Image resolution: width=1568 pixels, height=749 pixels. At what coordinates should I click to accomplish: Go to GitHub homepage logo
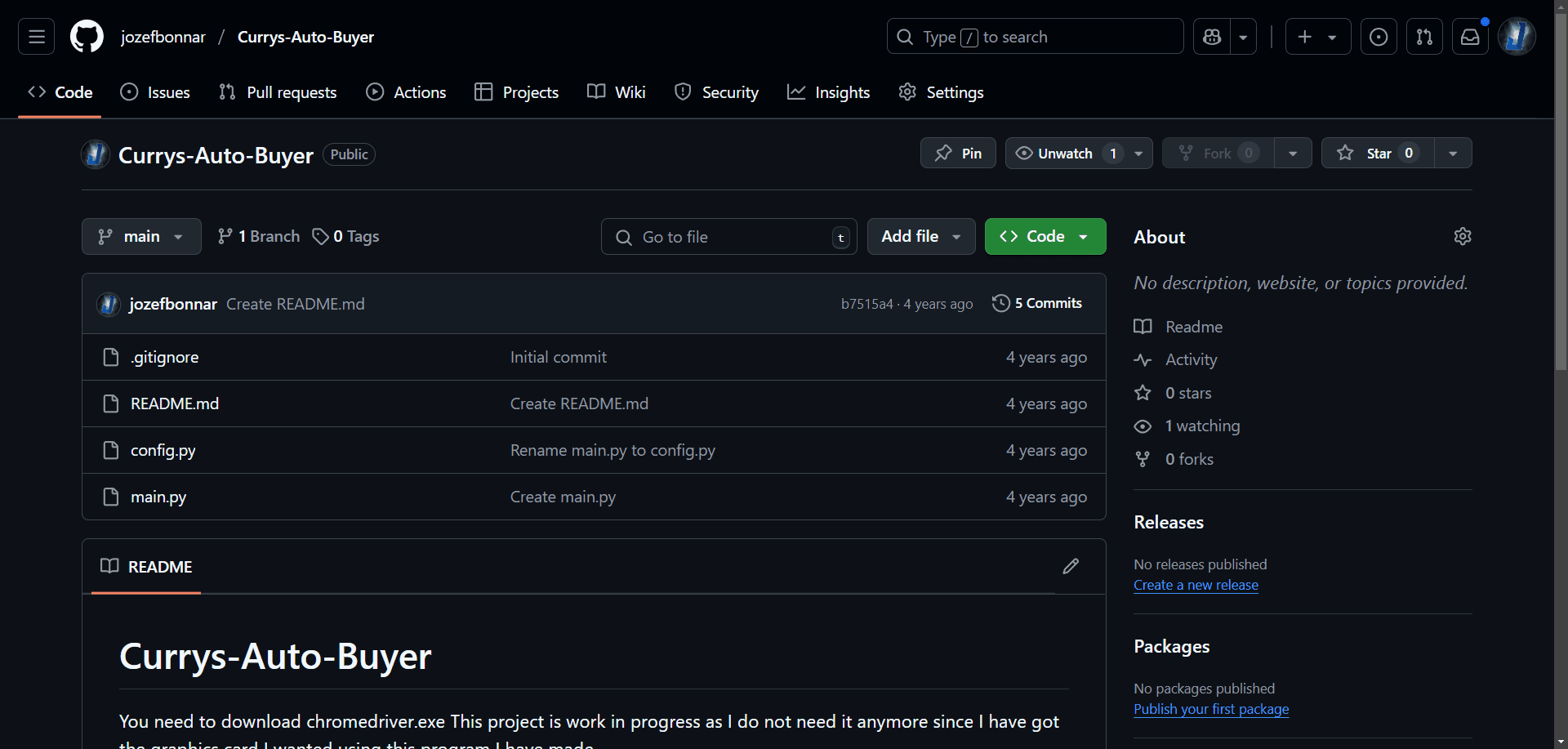87,37
